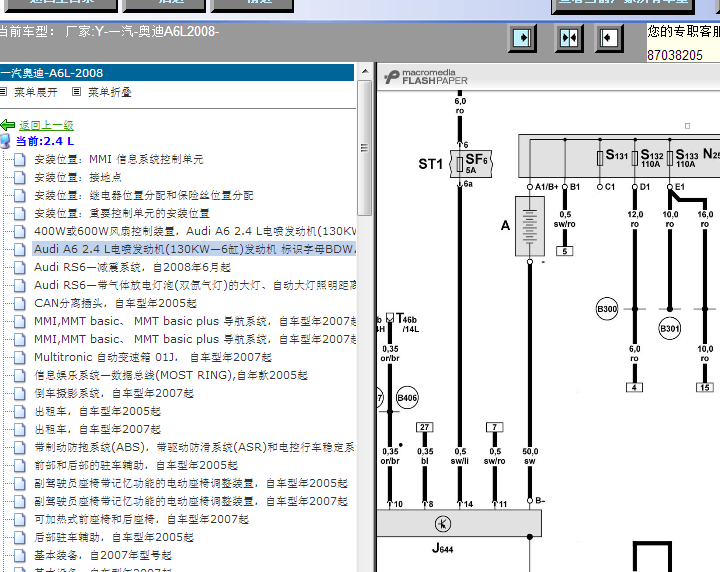This screenshot has height=572, width=720.
Task: Click the B301 connection circle
Action: tap(669, 328)
